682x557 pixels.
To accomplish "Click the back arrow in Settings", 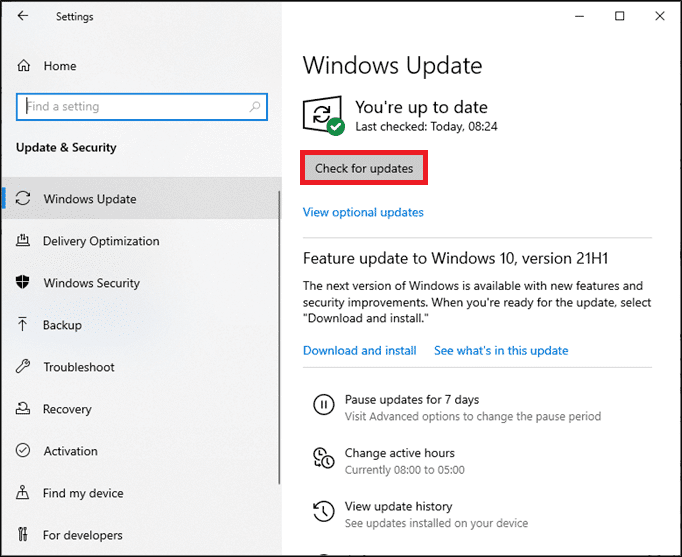I will (23, 16).
